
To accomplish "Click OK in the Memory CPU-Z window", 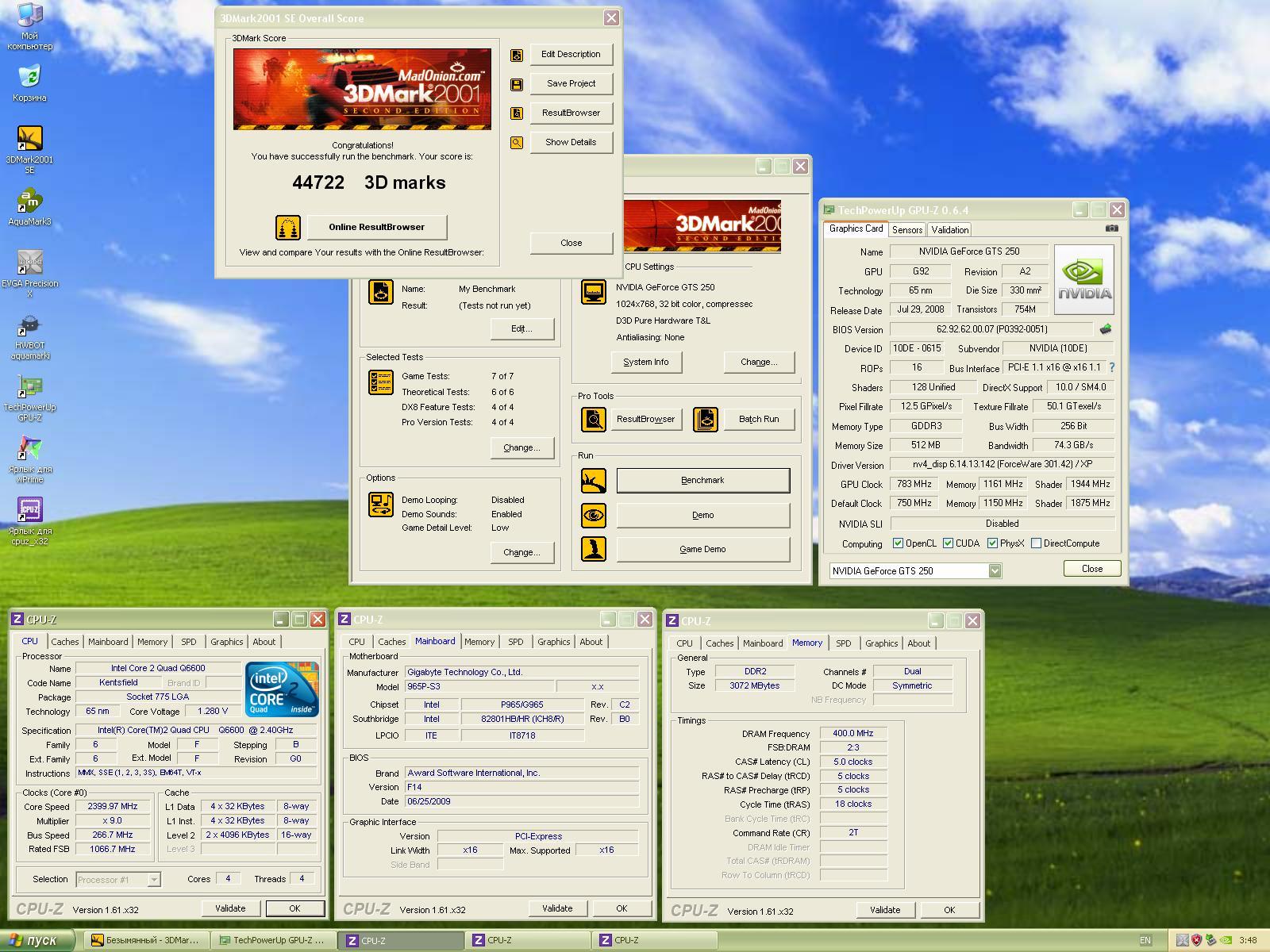I will pos(949,910).
